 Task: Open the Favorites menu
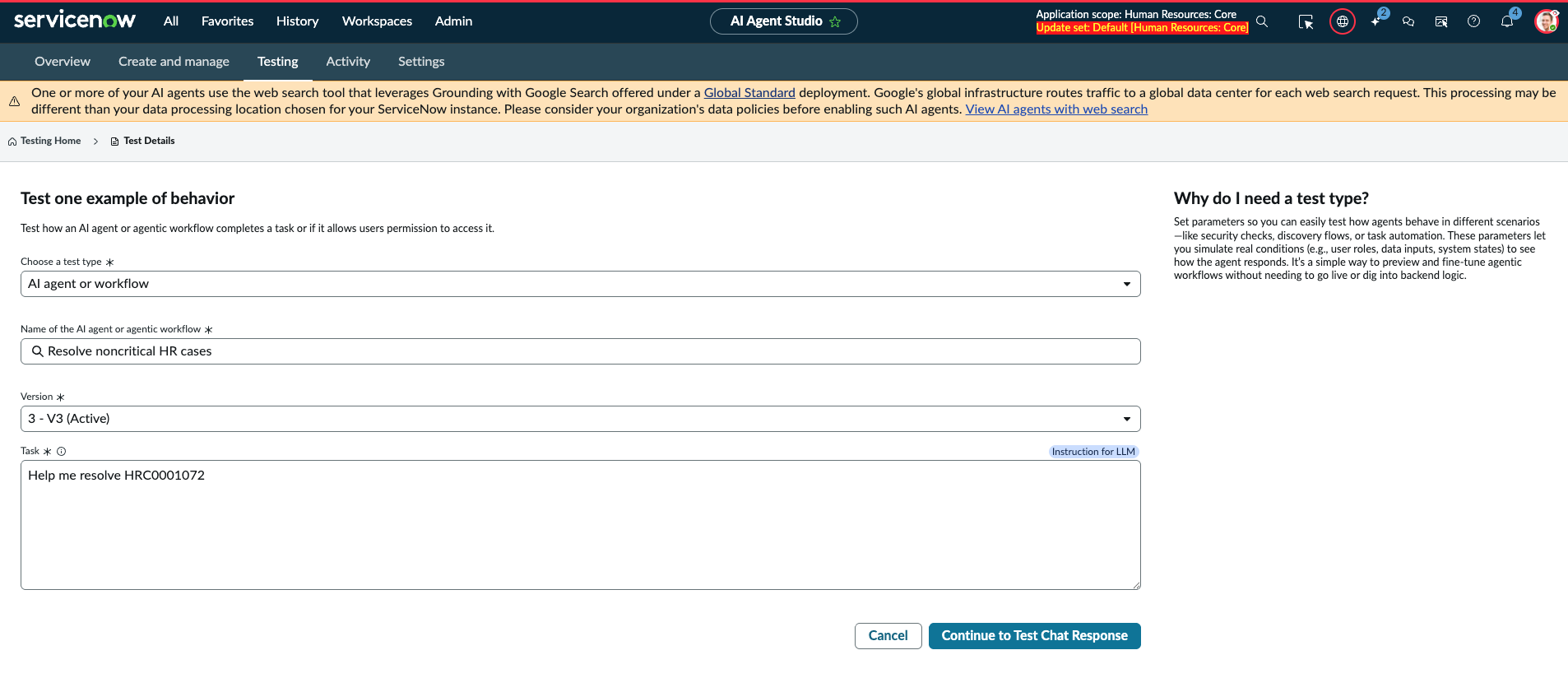pyautogui.click(x=227, y=21)
